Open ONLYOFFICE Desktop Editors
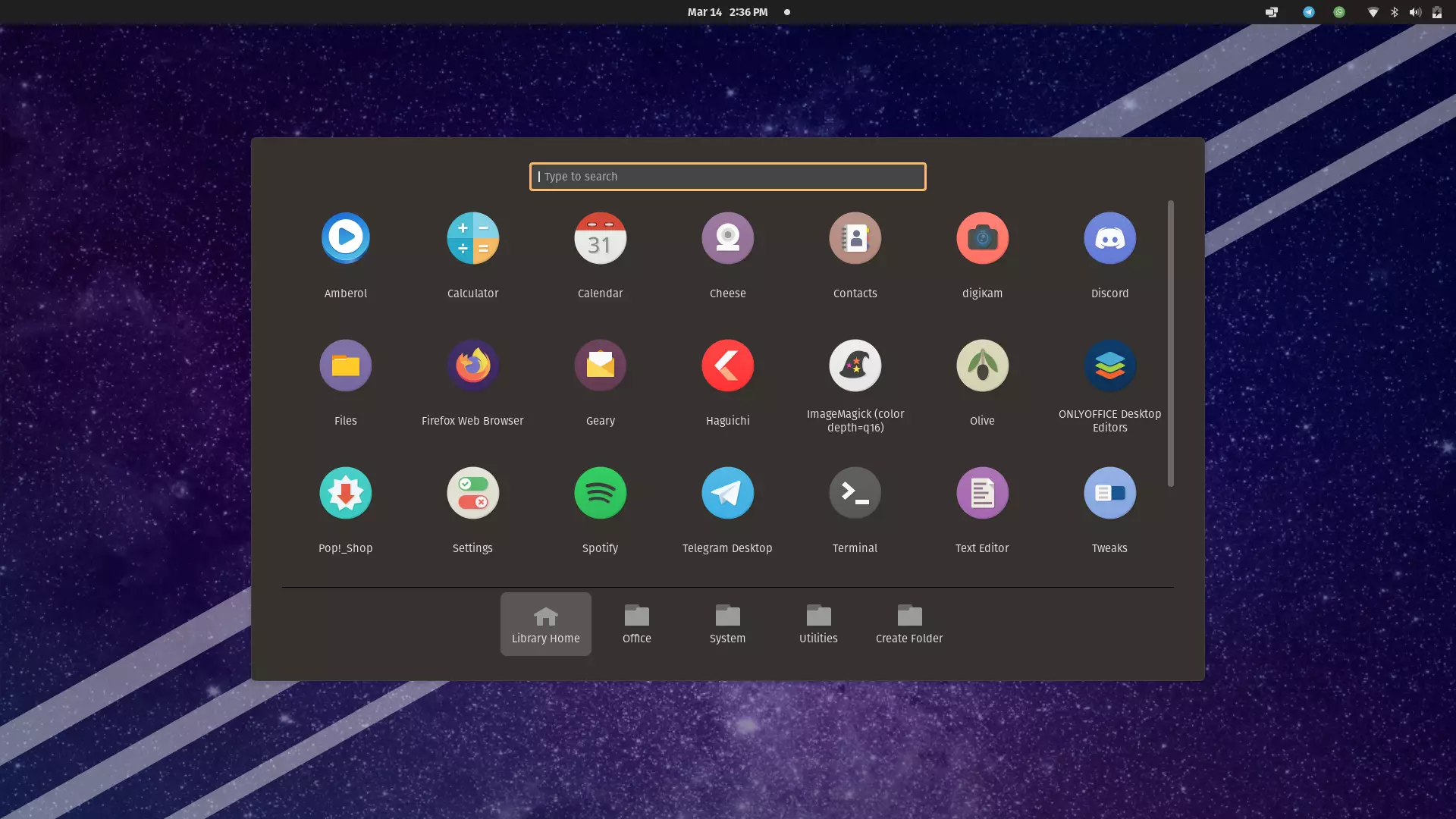The width and height of the screenshot is (1456, 819). (x=1109, y=366)
